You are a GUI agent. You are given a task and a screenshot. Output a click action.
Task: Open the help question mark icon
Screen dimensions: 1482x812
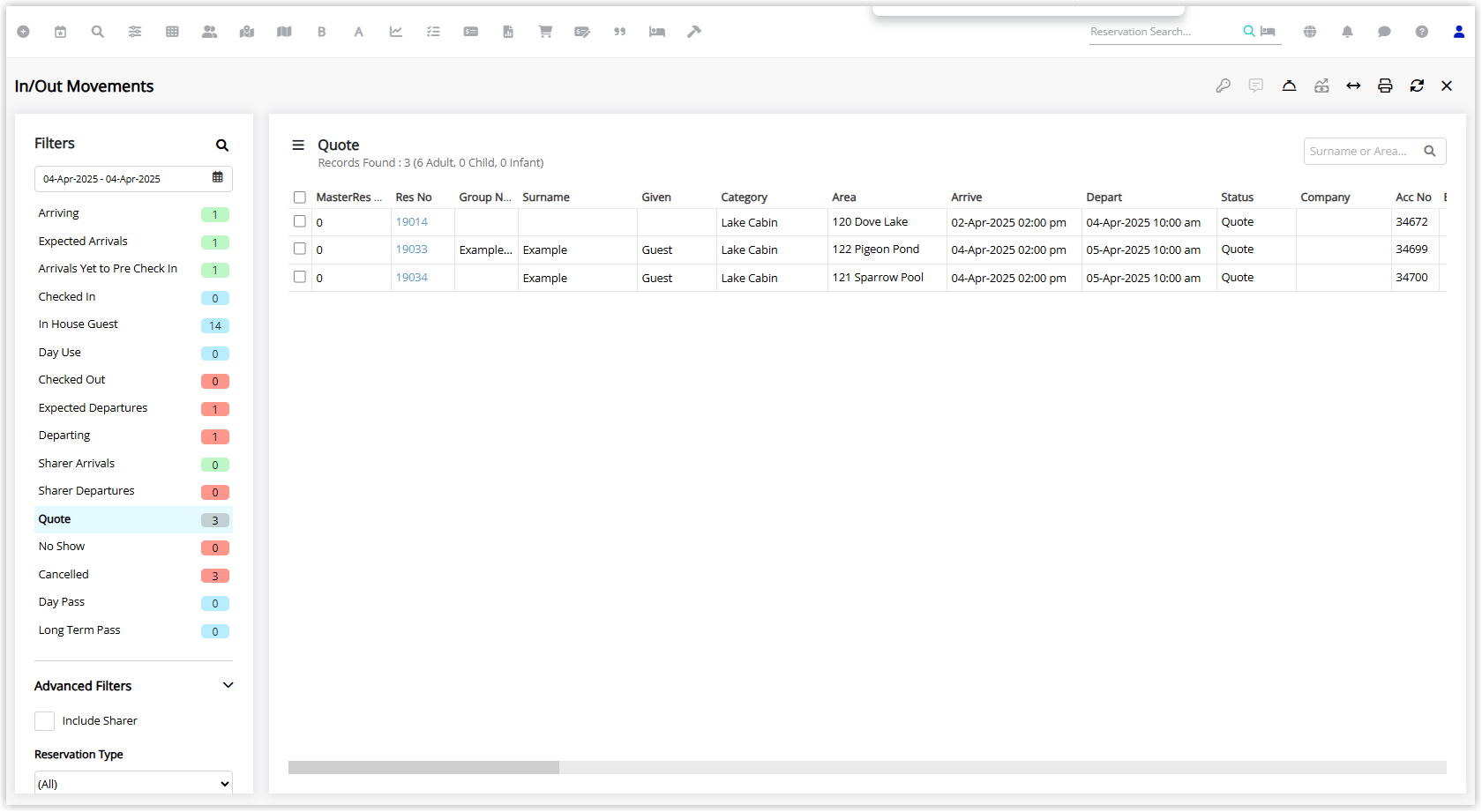coord(1422,32)
